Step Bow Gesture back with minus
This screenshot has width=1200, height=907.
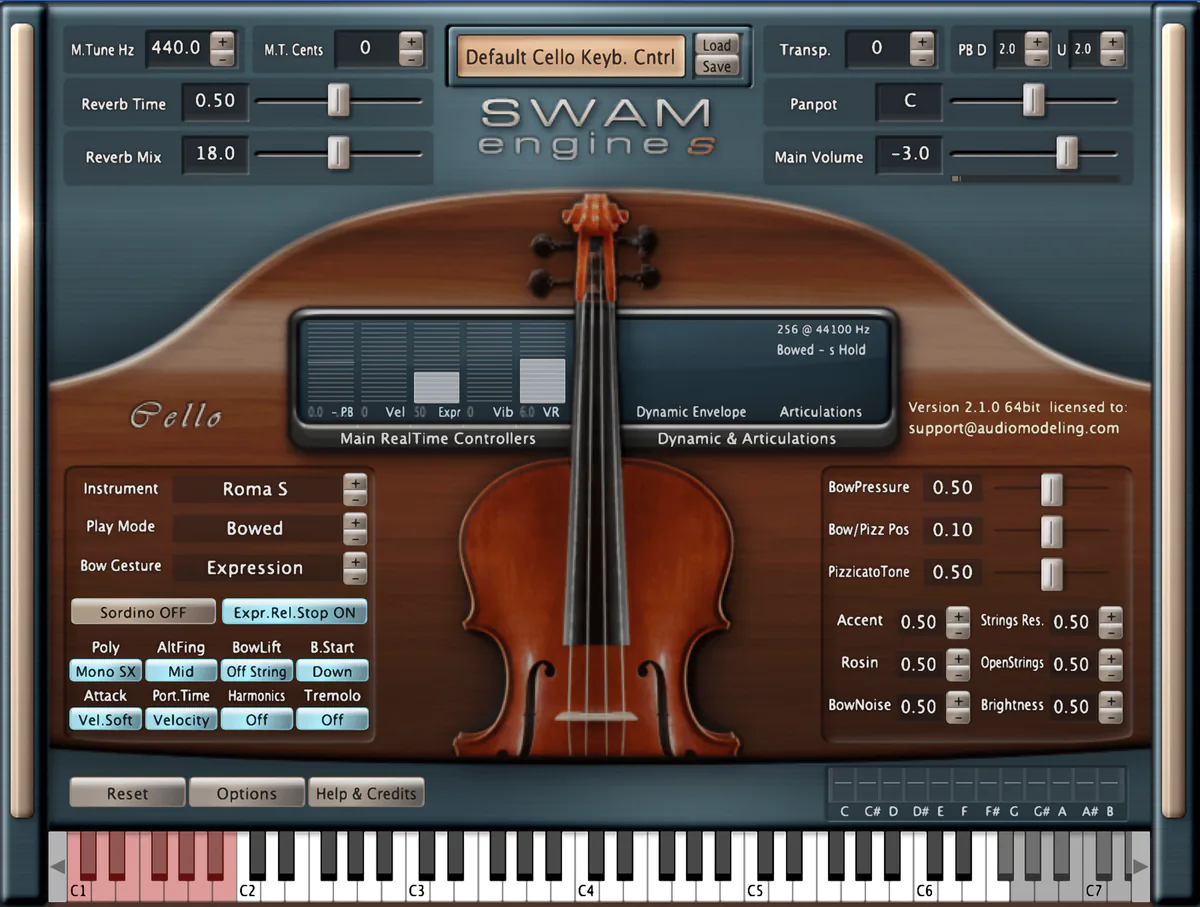tap(355, 576)
